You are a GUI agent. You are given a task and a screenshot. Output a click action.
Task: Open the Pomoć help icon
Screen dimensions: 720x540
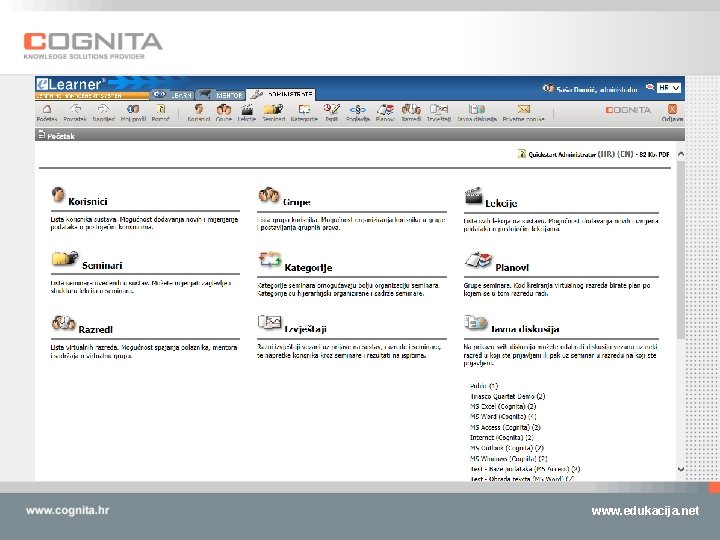coord(161,109)
